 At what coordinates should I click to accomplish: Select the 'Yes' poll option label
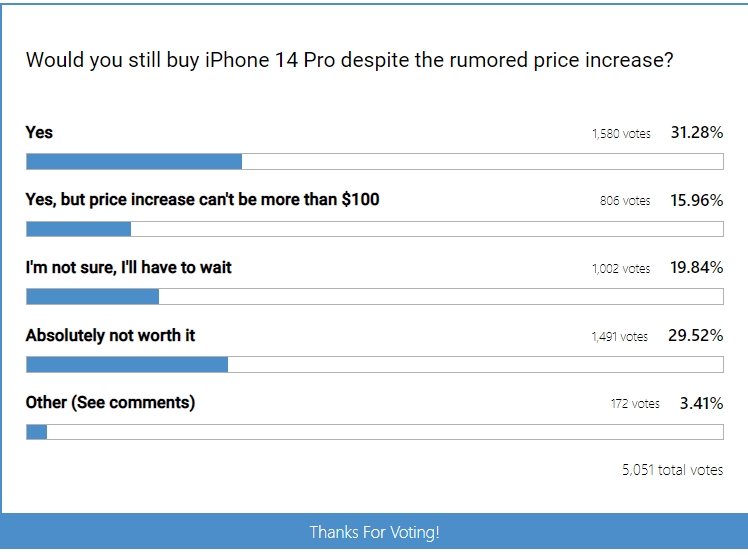pyautogui.click(x=39, y=132)
